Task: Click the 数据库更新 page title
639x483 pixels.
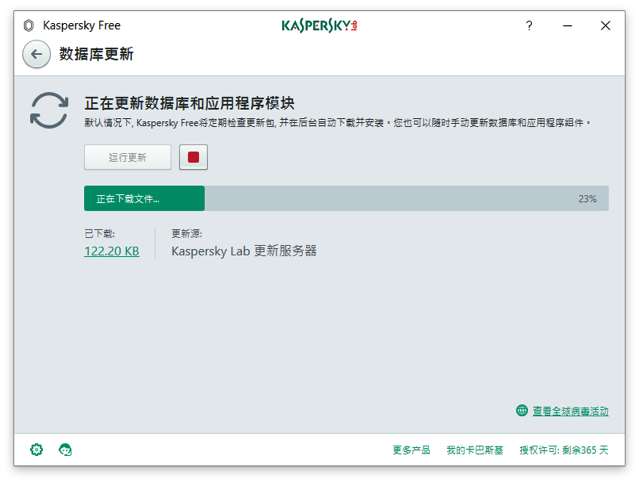Action: point(96,54)
